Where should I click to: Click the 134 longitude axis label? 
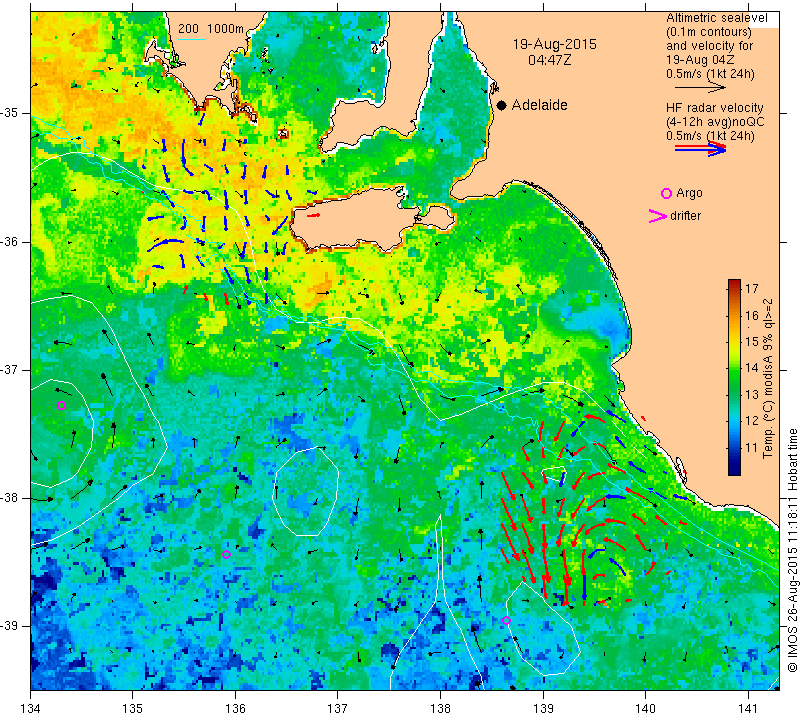tap(31, 709)
